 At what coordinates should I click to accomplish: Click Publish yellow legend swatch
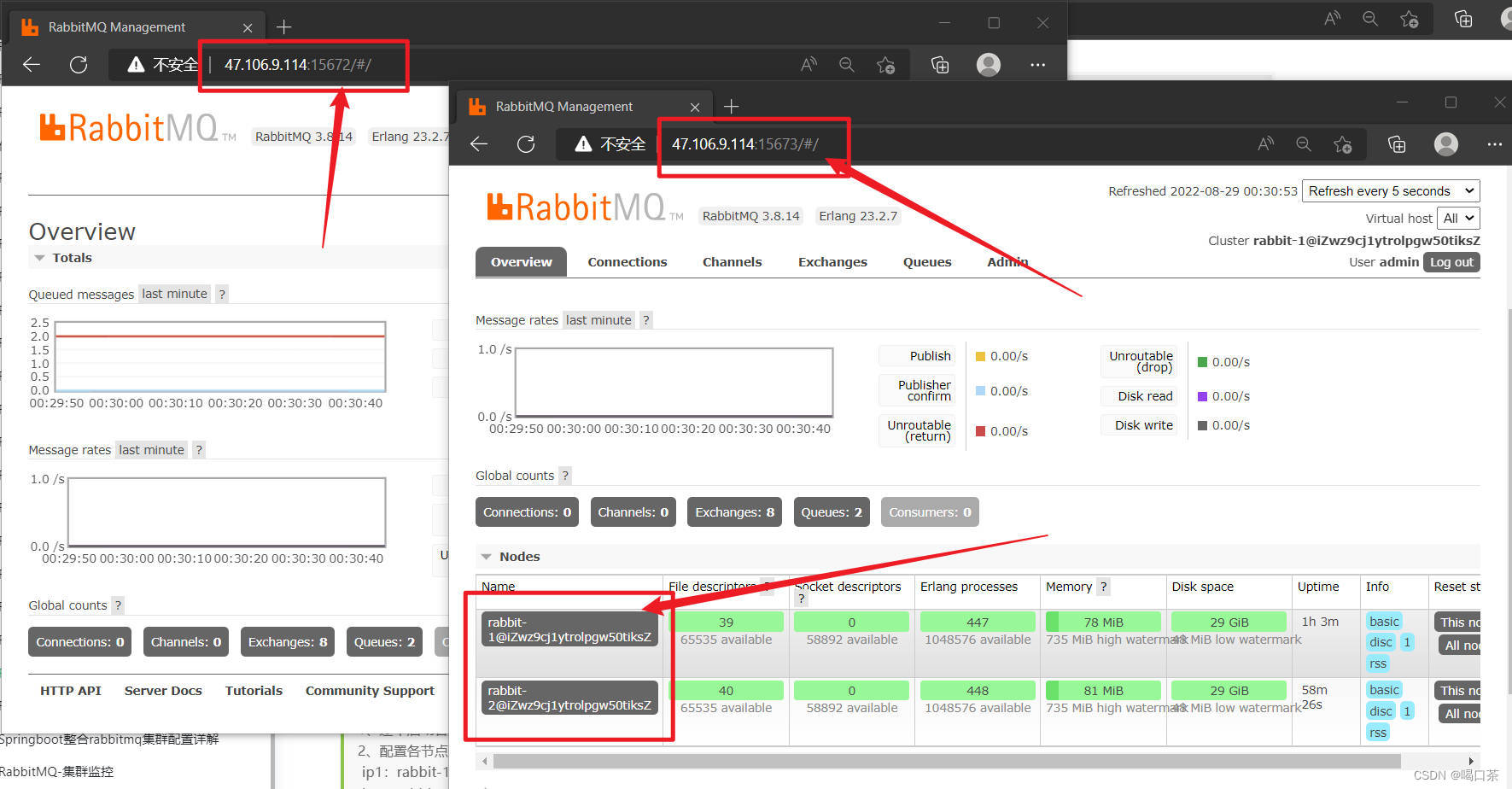(980, 356)
